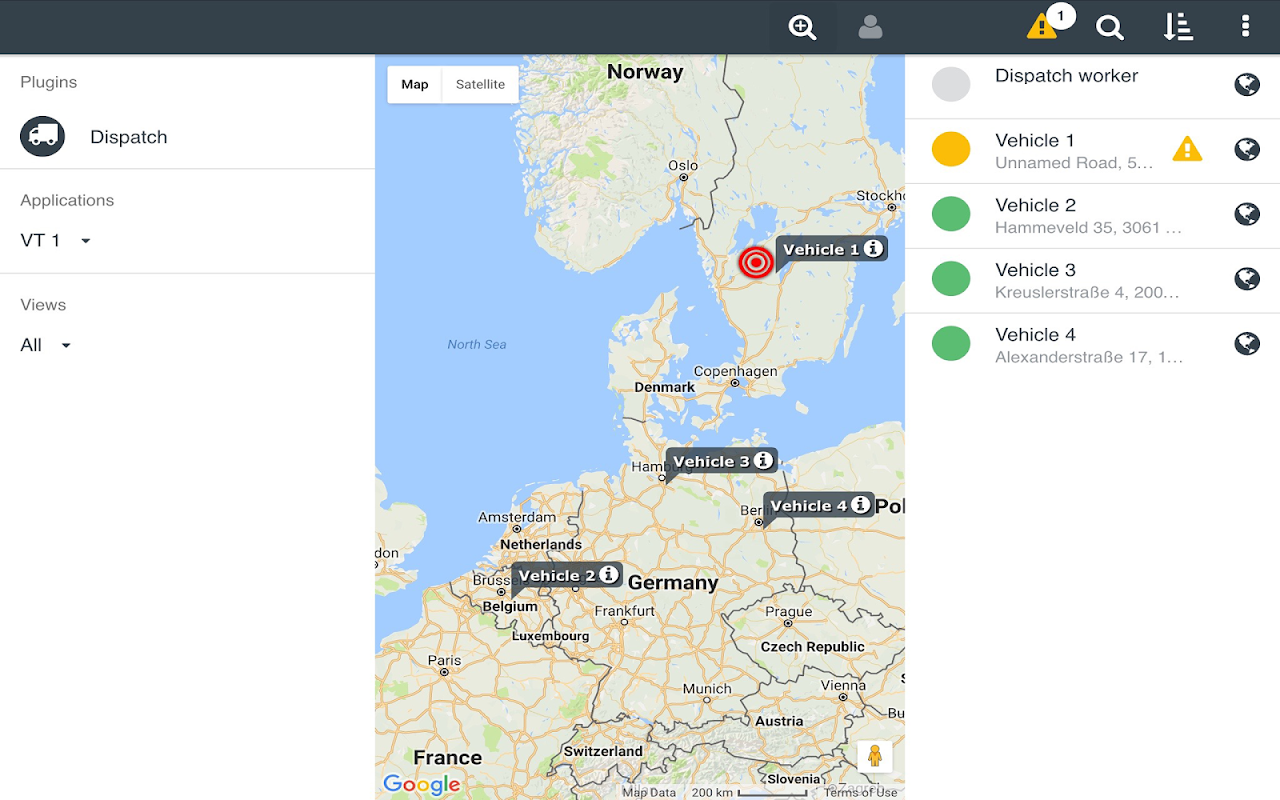Click the zoom-in magnifier icon in top bar
The height and width of the screenshot is (800, 1280).
coord(802,27)
